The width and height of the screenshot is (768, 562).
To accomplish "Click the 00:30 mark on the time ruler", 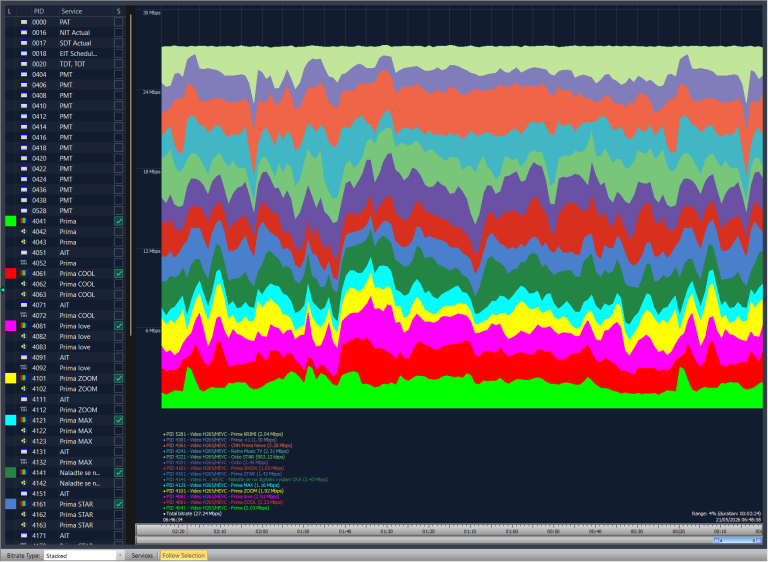I will [637, 532].
